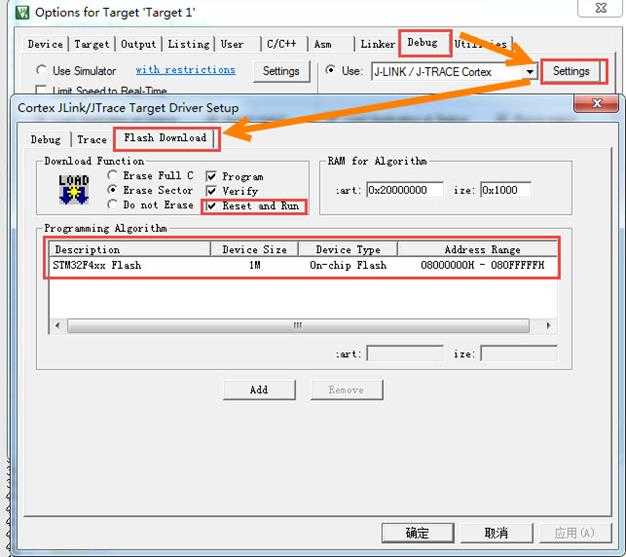Toggle the Reset and Run checkbox
This screenshot has width=626, height=557.
click(211, 206)
